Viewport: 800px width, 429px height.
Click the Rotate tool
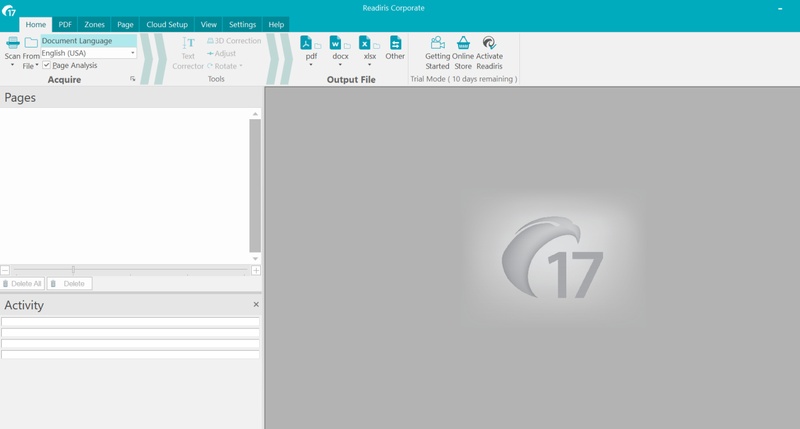click(222, 66)
